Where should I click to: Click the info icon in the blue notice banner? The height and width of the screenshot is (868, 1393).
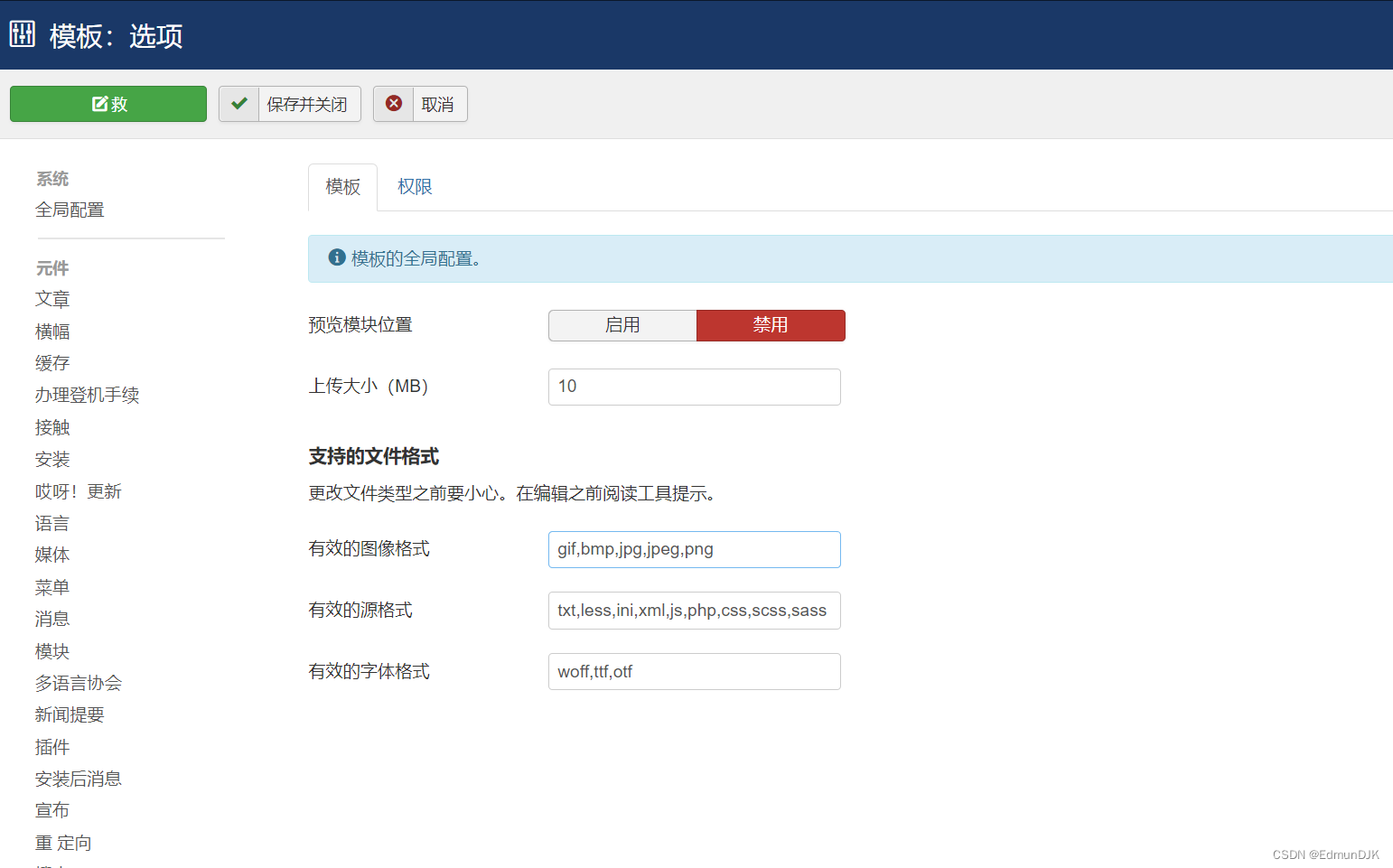(x=335, y=257)
